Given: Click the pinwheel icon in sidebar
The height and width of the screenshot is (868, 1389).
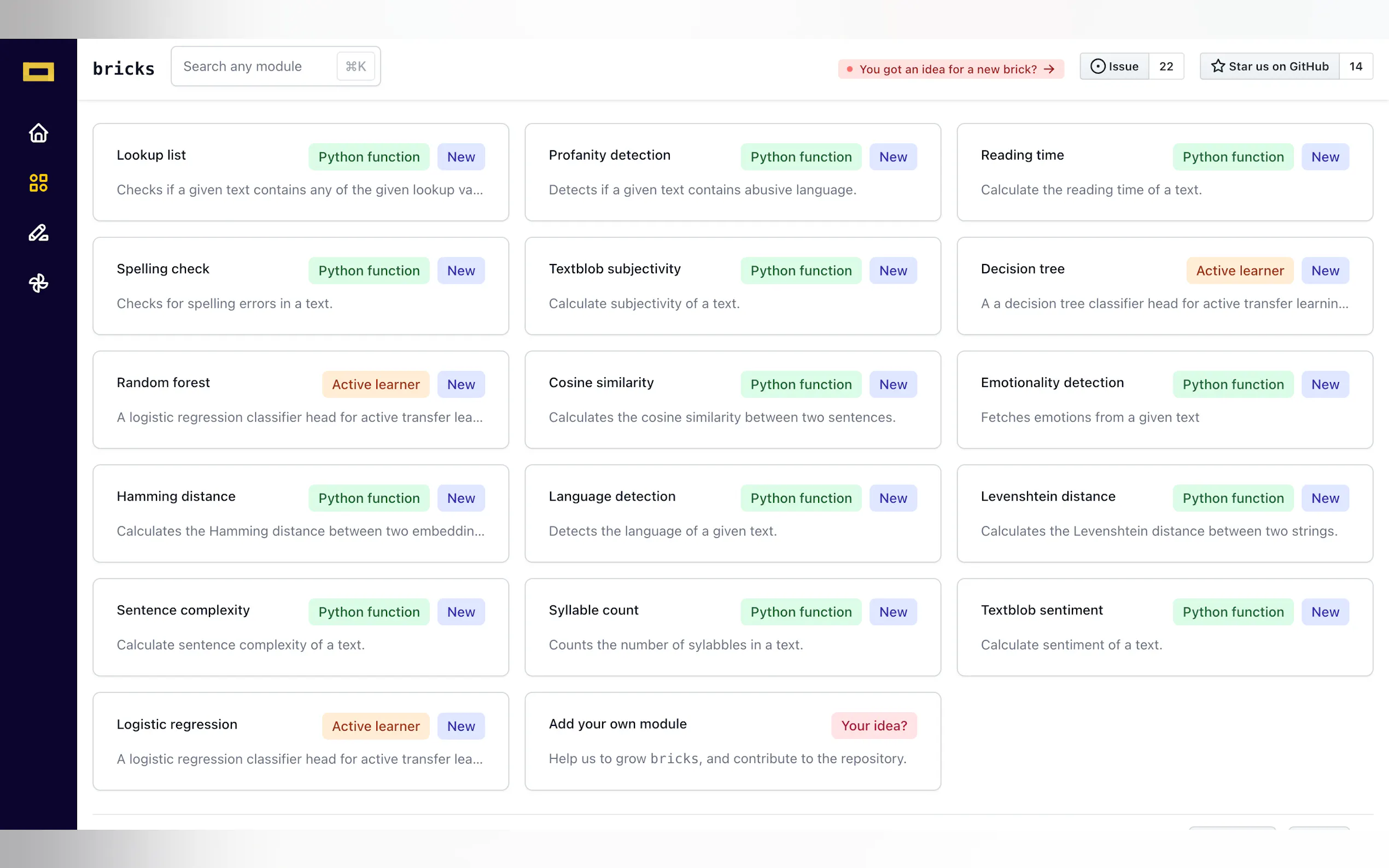Looking at the screenshot, I should (x=38, y=283).
